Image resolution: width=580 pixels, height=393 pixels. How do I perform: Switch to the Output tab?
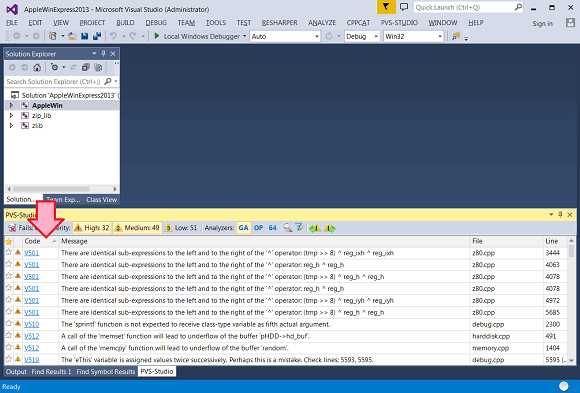click(16, 372)
